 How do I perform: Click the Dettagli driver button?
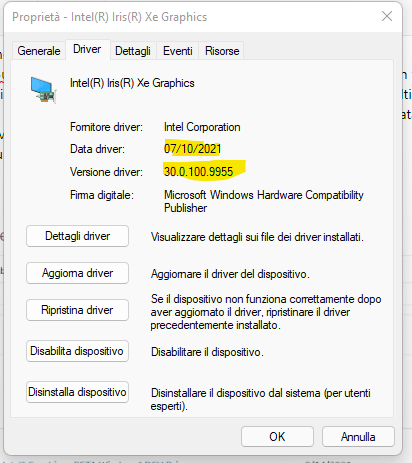coord(77,236)
